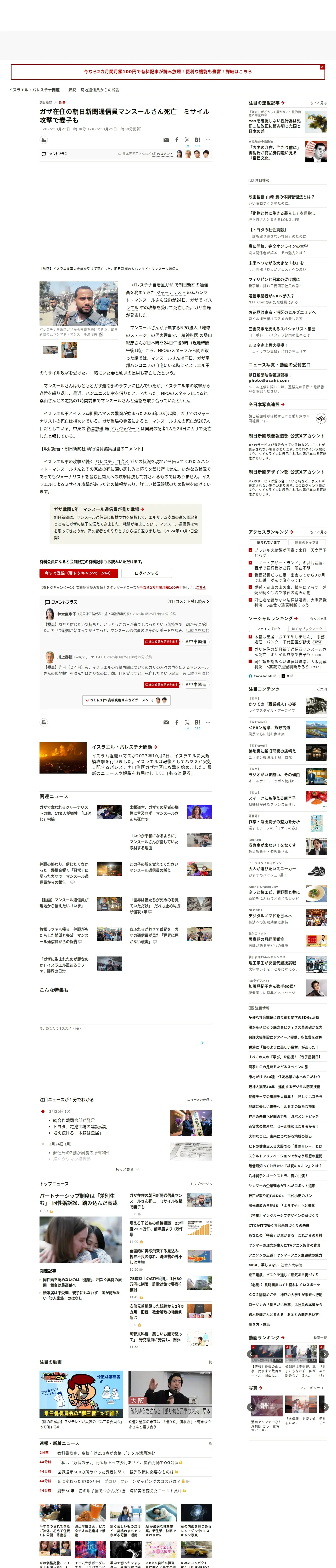The image size is (336, 1568).
Task: Open アクセスランキング もっと見る link
Action: (318, 532)
